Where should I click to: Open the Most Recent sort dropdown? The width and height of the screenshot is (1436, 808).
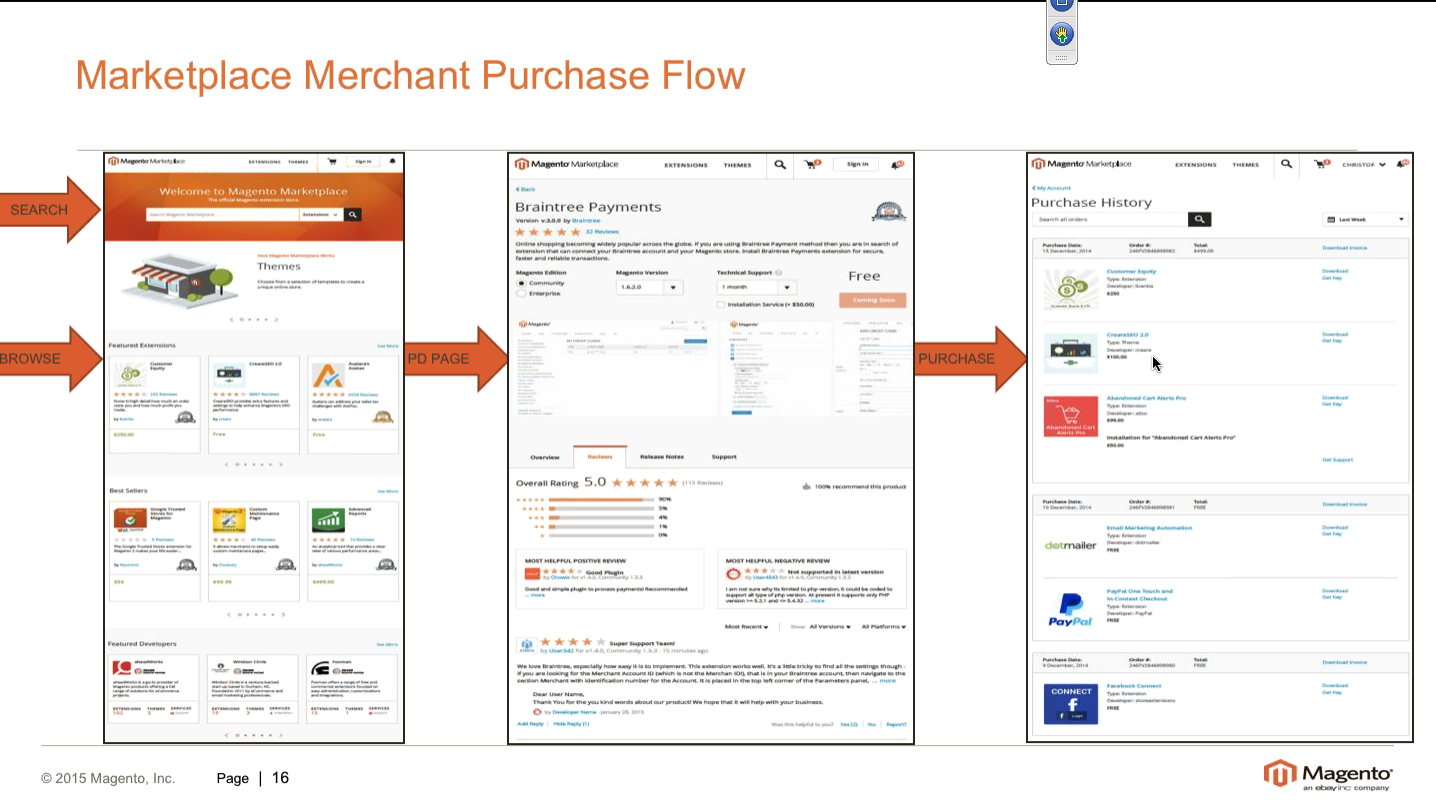tap(746, 627)
